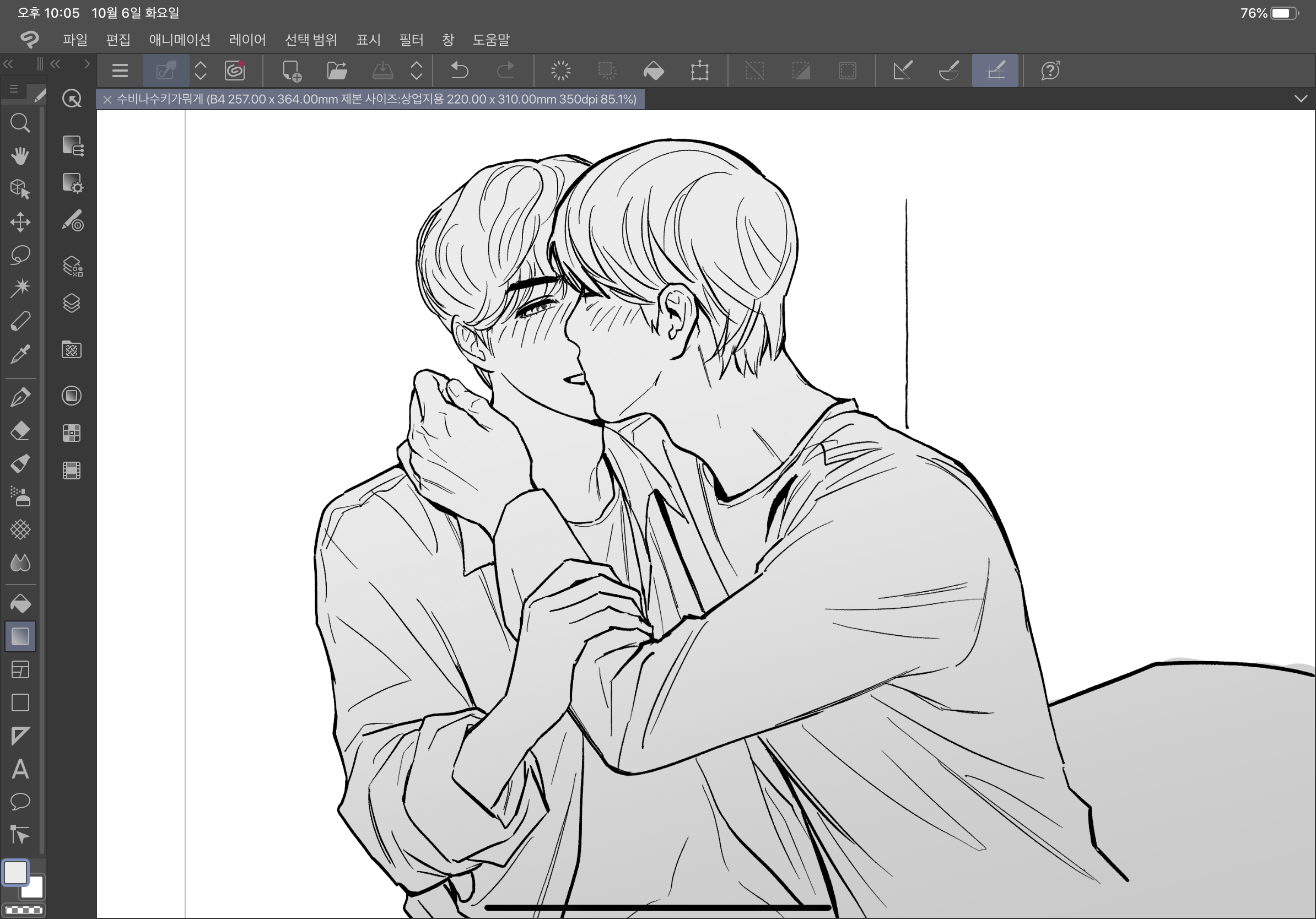Select the Figure rectangle tool
Viewport: 1316px width, 919px height.
point(20,702)
